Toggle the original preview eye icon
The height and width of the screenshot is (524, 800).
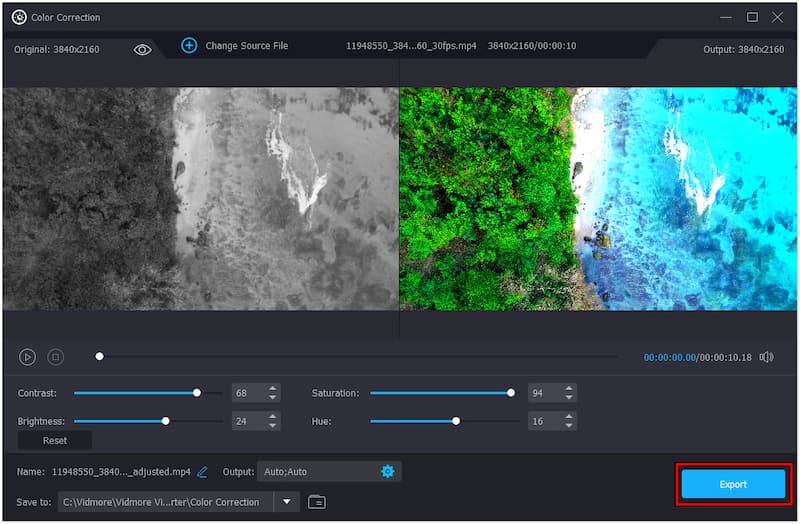(143, 49)
